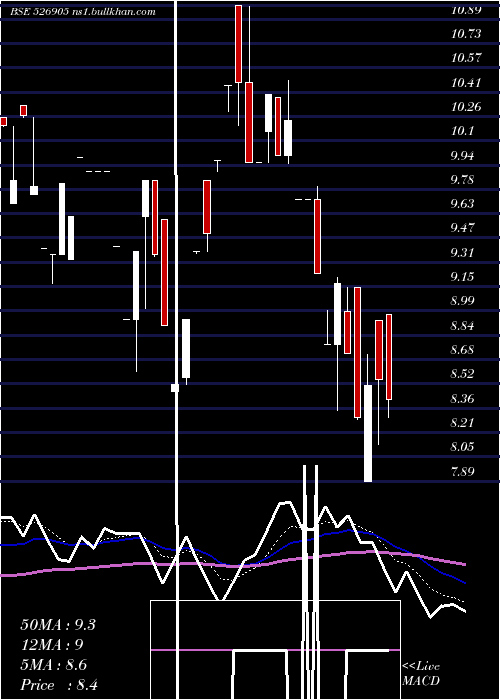The height and width of the screenshot is (700, 500).
Task: Select the last red candle on the right
Action: (389, 357)
